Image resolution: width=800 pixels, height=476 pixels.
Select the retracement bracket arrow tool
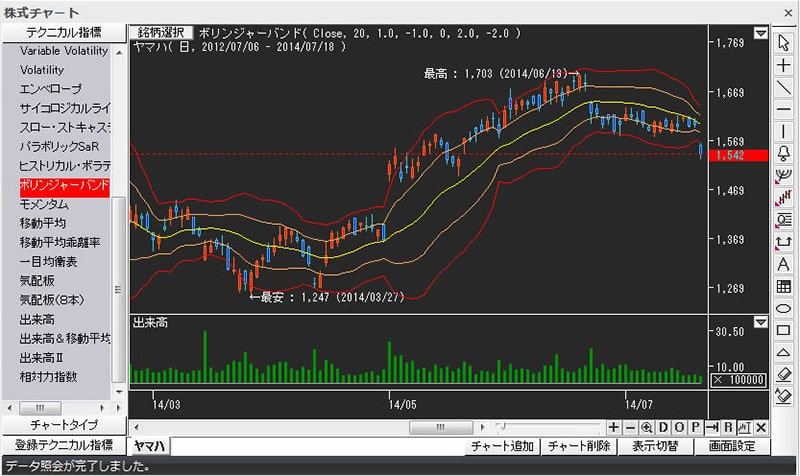pos(783,242)
